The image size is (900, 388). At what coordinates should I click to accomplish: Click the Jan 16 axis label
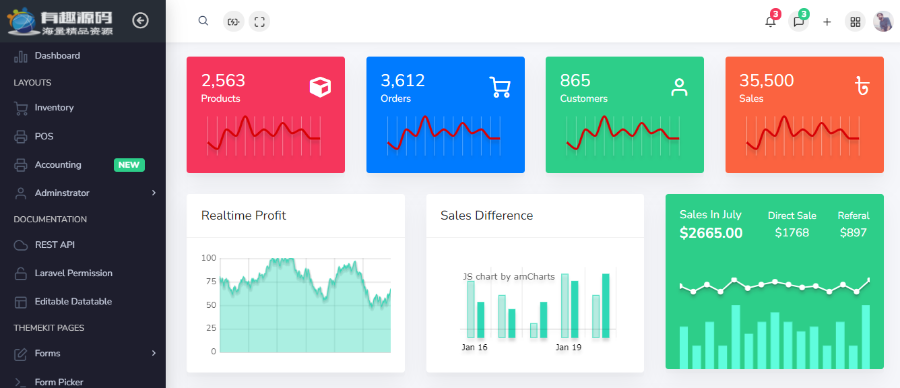[x=475, y=347]
